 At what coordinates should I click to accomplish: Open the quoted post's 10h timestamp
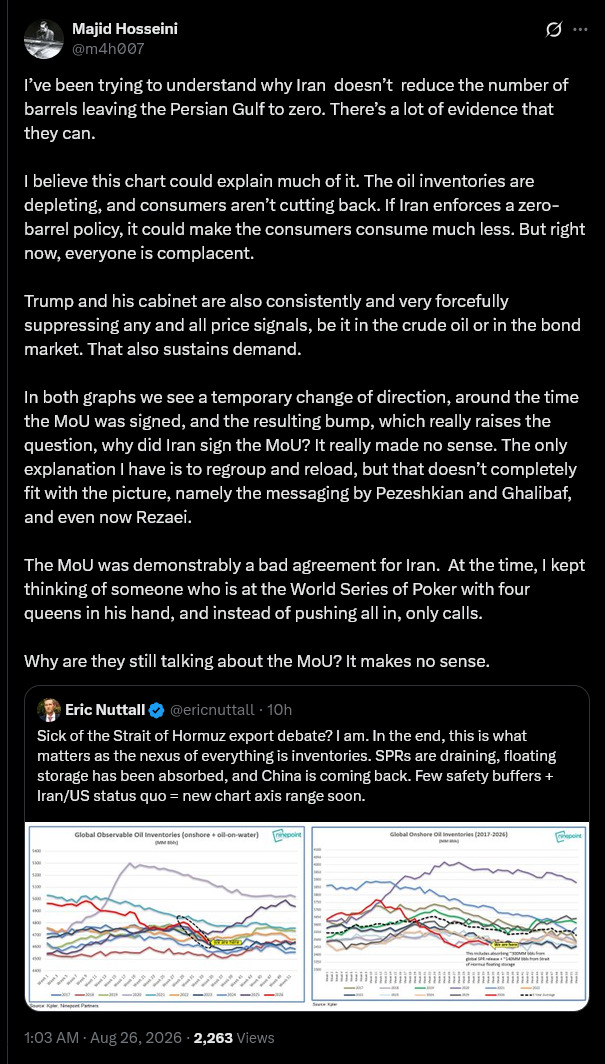[x=279, y=710]
